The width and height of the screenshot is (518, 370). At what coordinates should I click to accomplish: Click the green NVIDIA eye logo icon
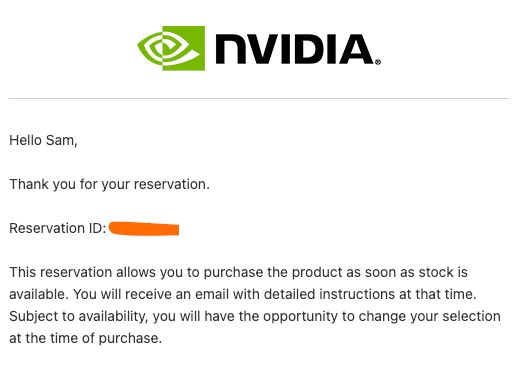[x=171, y=48]
